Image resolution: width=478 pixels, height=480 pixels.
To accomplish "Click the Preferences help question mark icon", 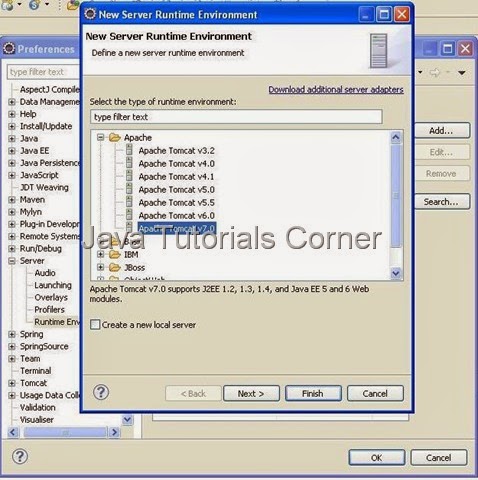I will click(x=20, y=456).
